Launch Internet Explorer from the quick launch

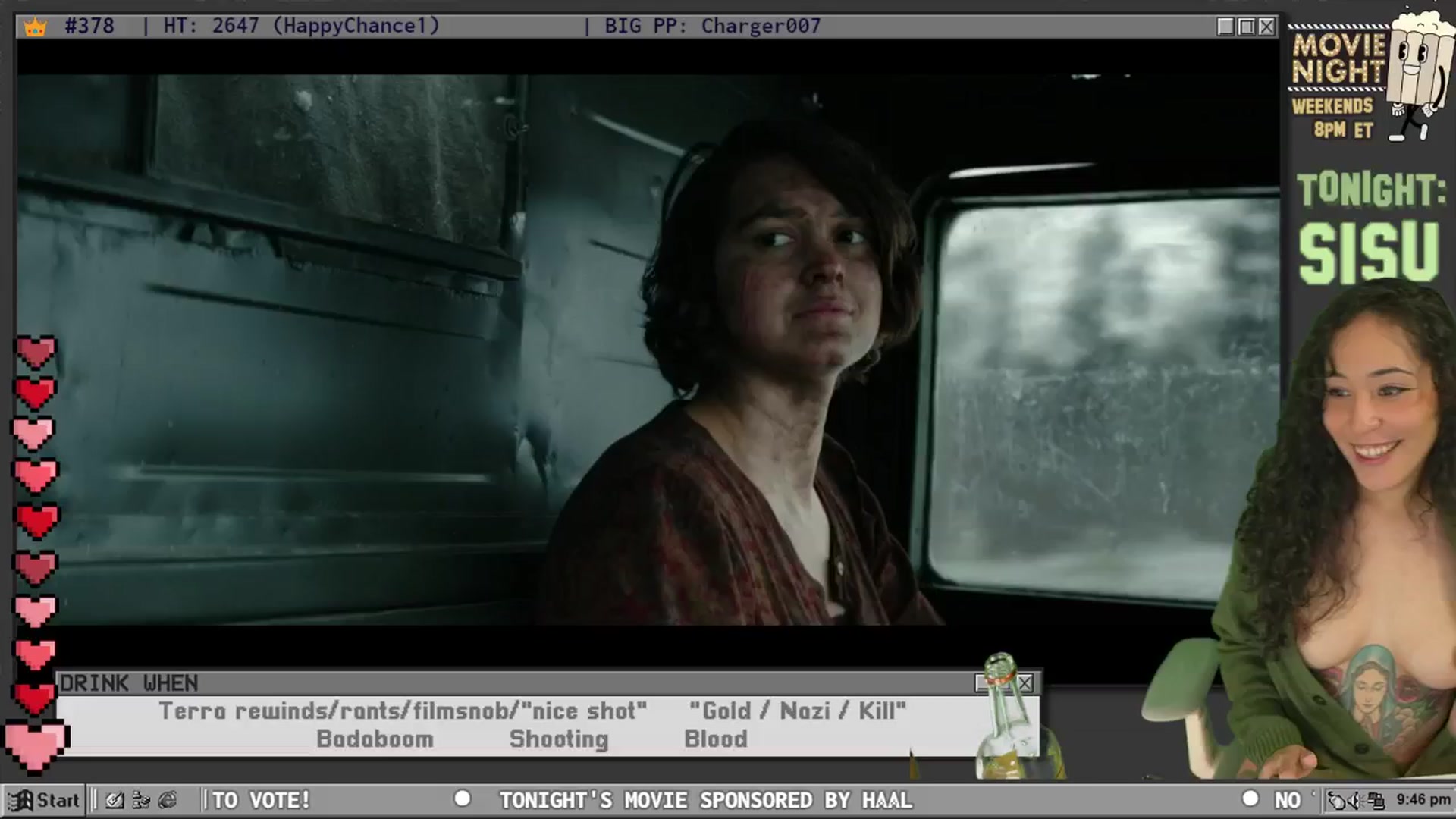click(168, 800)
